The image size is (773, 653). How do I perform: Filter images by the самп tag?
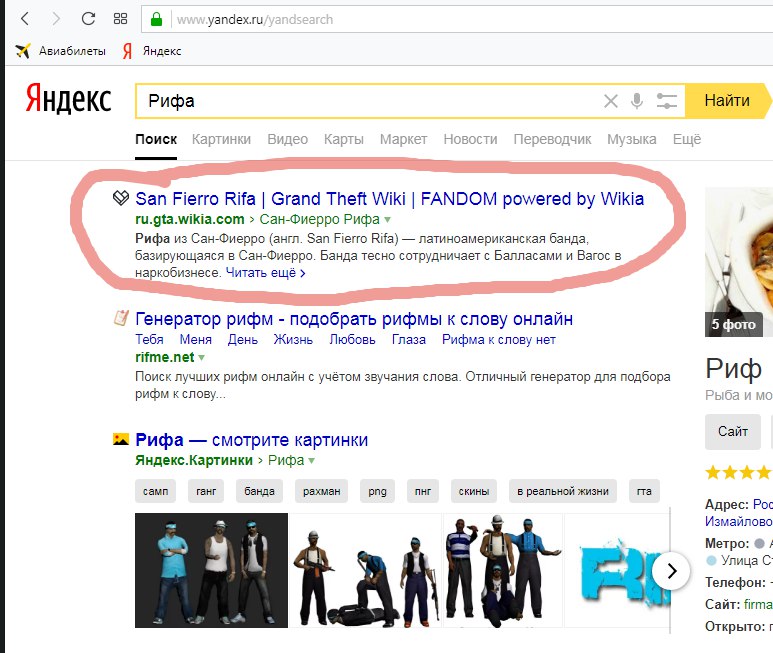[x=155, y=491]
